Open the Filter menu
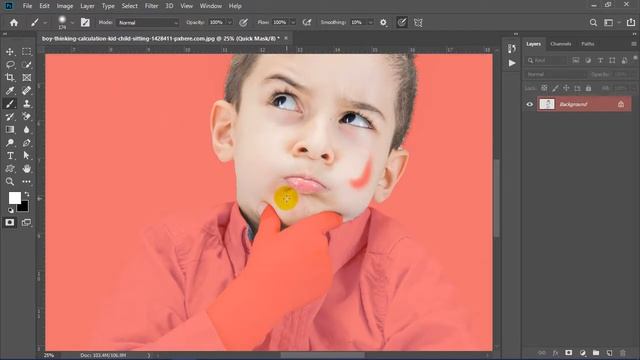This screenshot has width=640, height=360. [151, 6]
